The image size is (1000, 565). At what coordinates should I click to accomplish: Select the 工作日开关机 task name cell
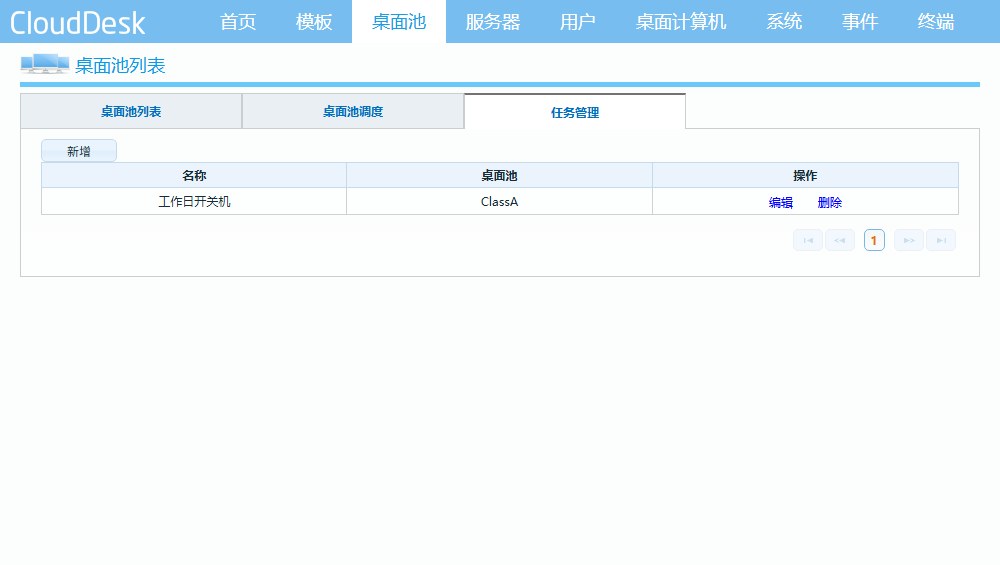194,202
